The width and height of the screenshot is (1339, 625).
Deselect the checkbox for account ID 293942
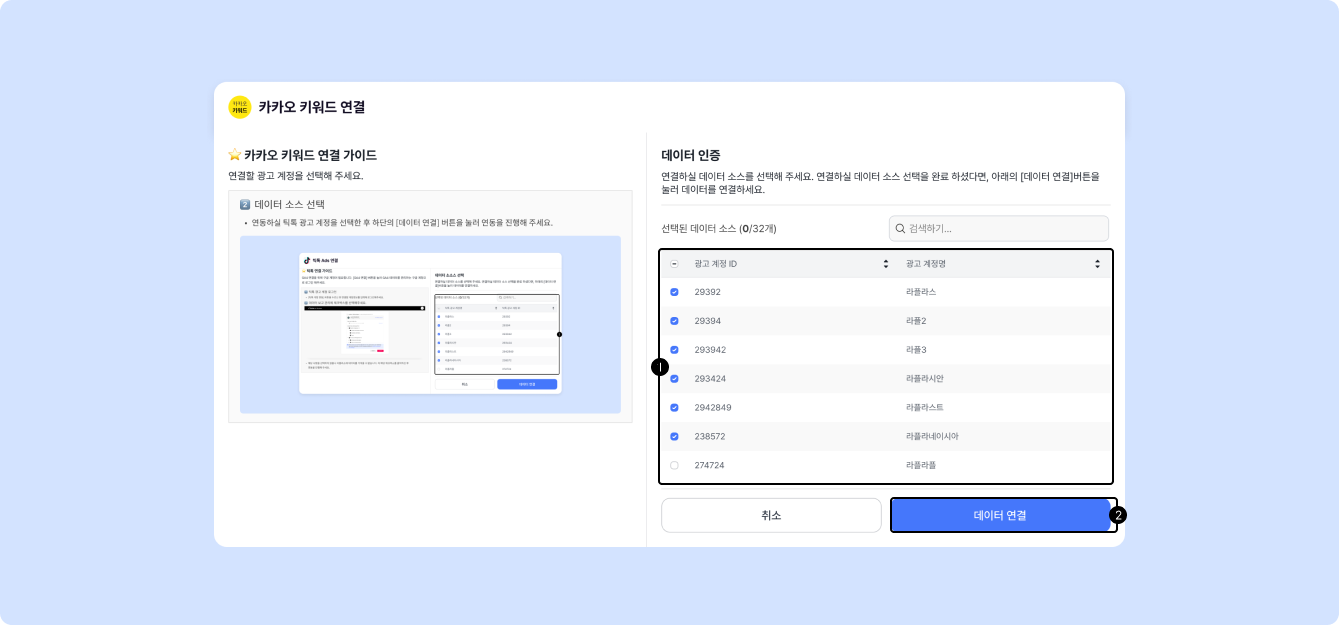(674, 350)
